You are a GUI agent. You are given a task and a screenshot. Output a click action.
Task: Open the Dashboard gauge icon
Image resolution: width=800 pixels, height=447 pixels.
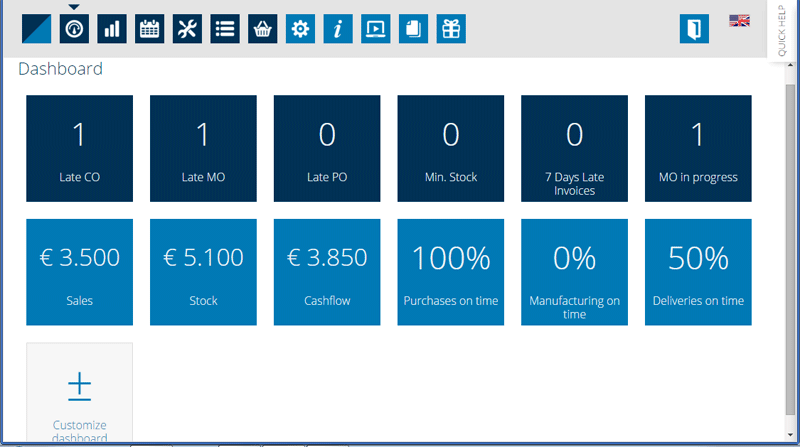click(x=74, y=29)
